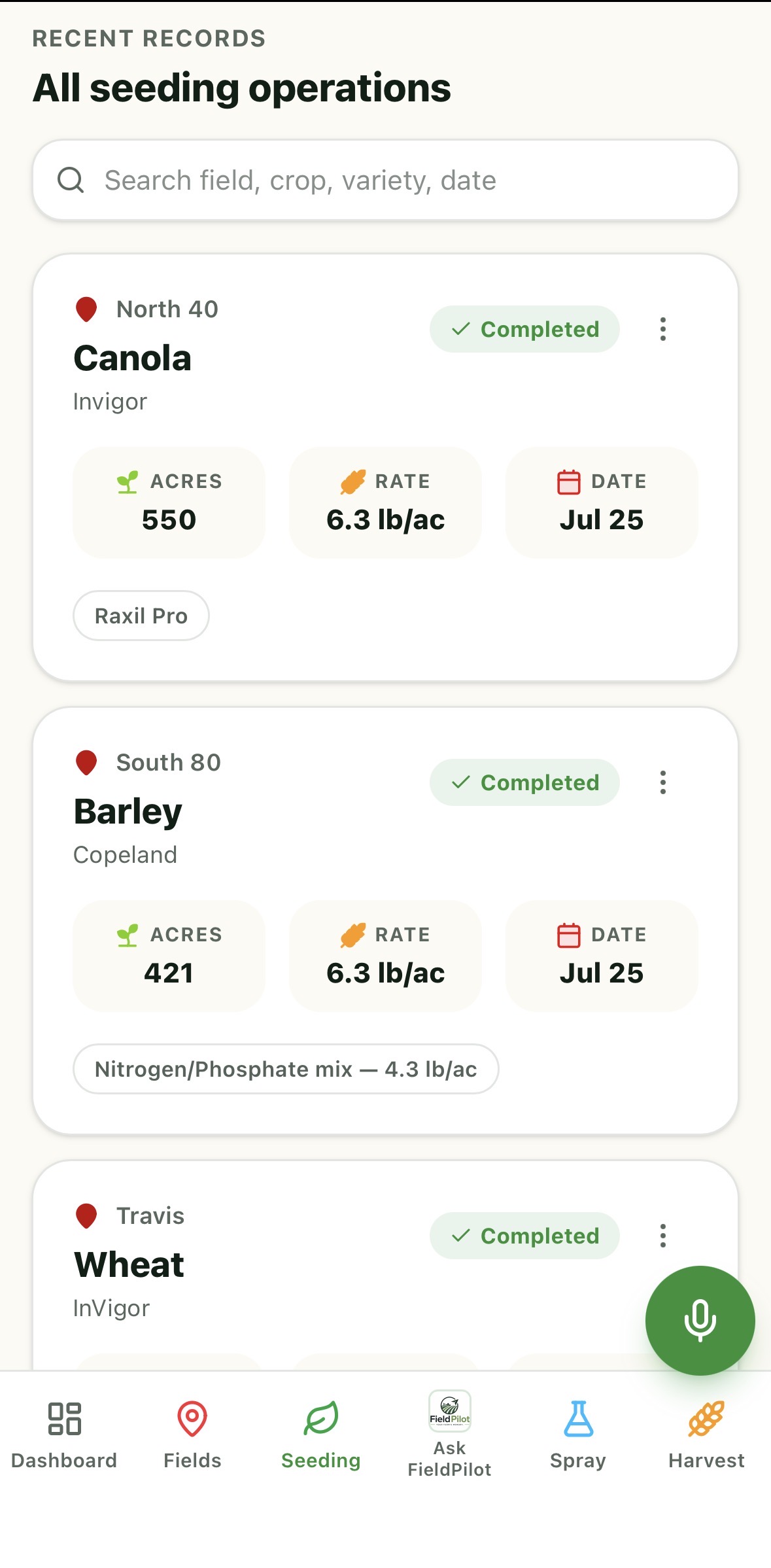Image resolution: width=771 pixels, height=1568 pixels.
Task: Open options menu for South 80 Barley
Action: pos(663,782)
